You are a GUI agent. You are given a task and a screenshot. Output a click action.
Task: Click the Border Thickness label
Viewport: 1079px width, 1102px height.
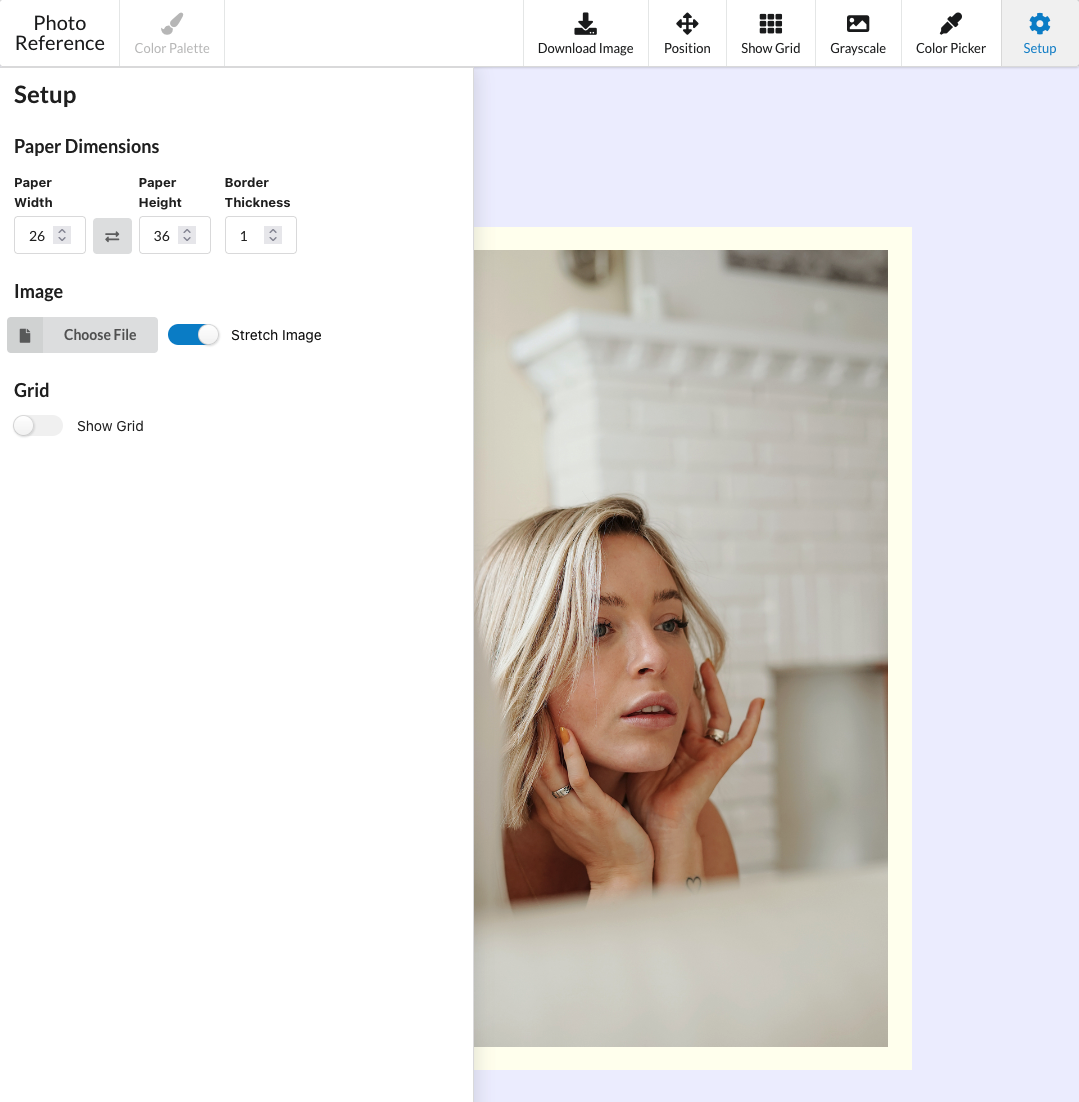point(257,193)
